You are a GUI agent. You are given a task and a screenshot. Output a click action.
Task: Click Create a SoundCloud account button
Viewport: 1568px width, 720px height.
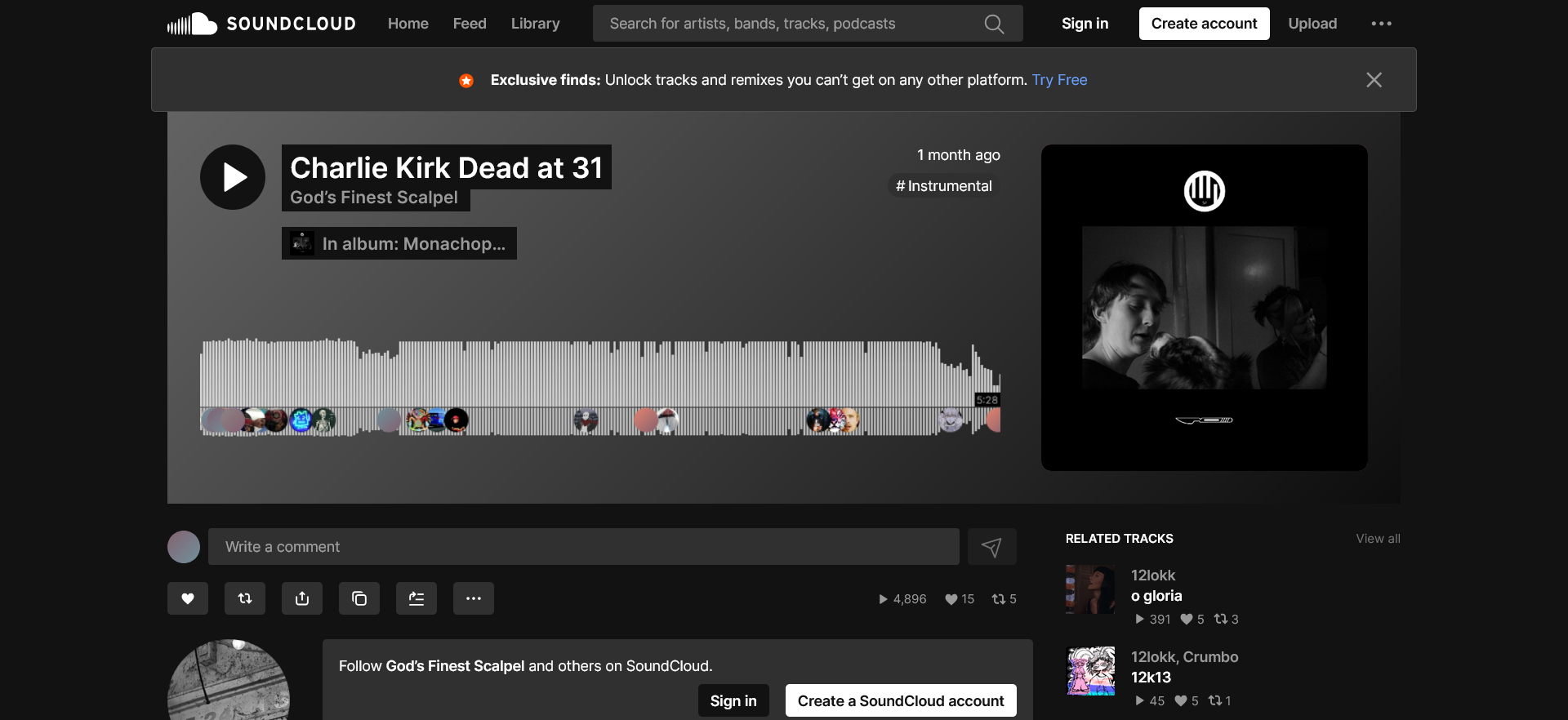click(901, 700)
